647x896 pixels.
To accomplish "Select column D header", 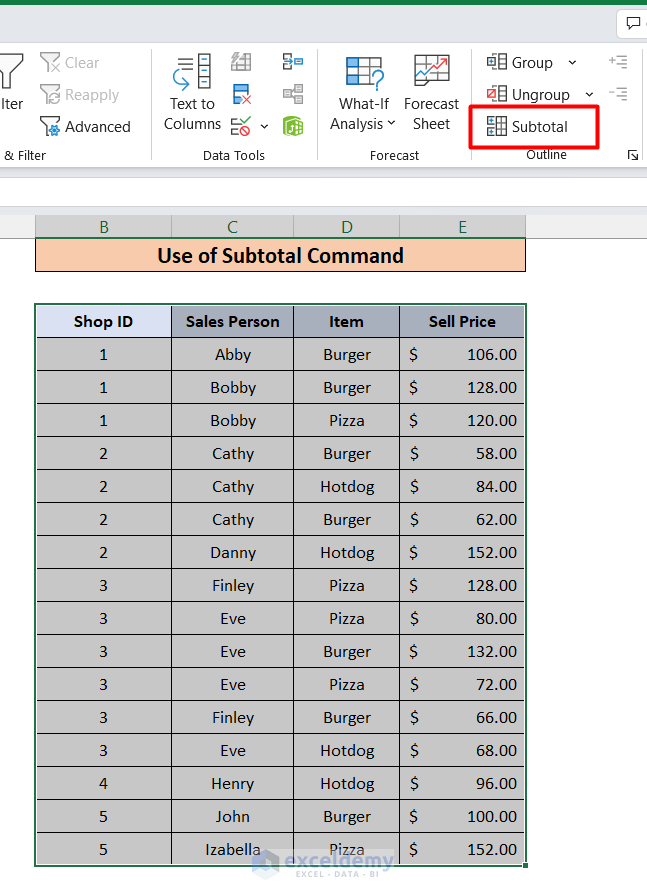I will pos(346,227).
